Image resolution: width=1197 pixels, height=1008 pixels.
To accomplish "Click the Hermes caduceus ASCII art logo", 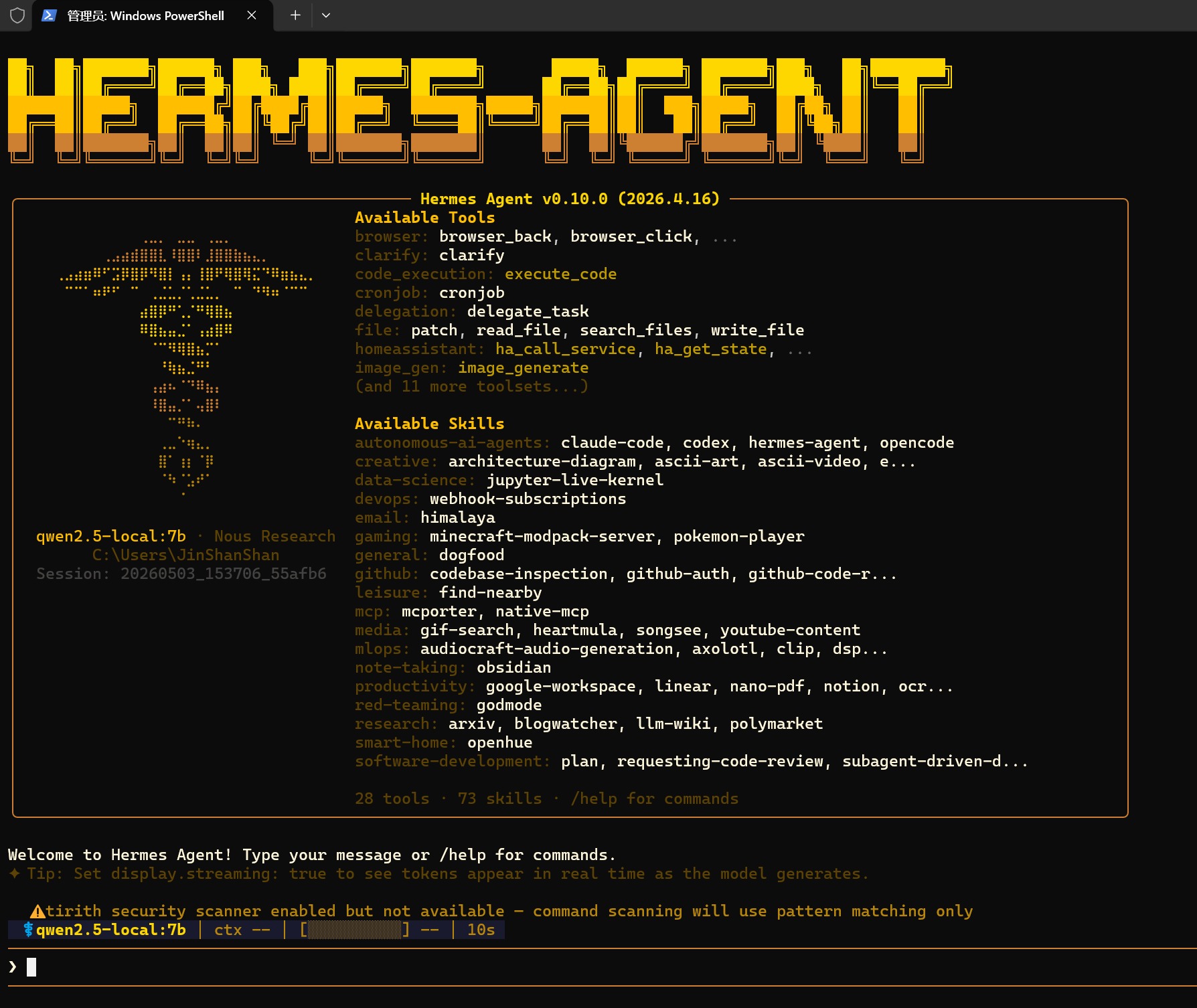I will tap(186, 367).
